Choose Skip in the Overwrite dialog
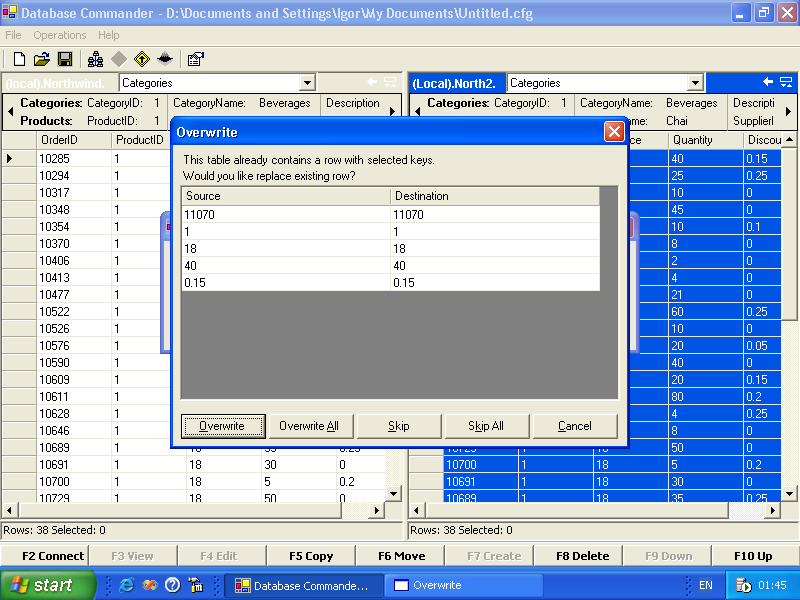800x600 pixels. tap(398, 426)
